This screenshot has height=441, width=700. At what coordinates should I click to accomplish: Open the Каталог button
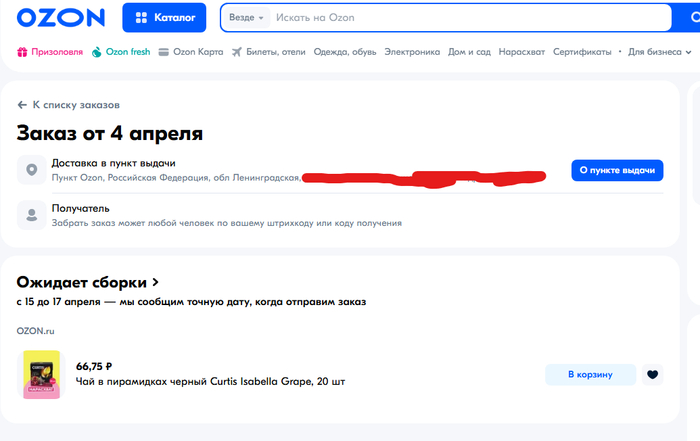[164, 17]
